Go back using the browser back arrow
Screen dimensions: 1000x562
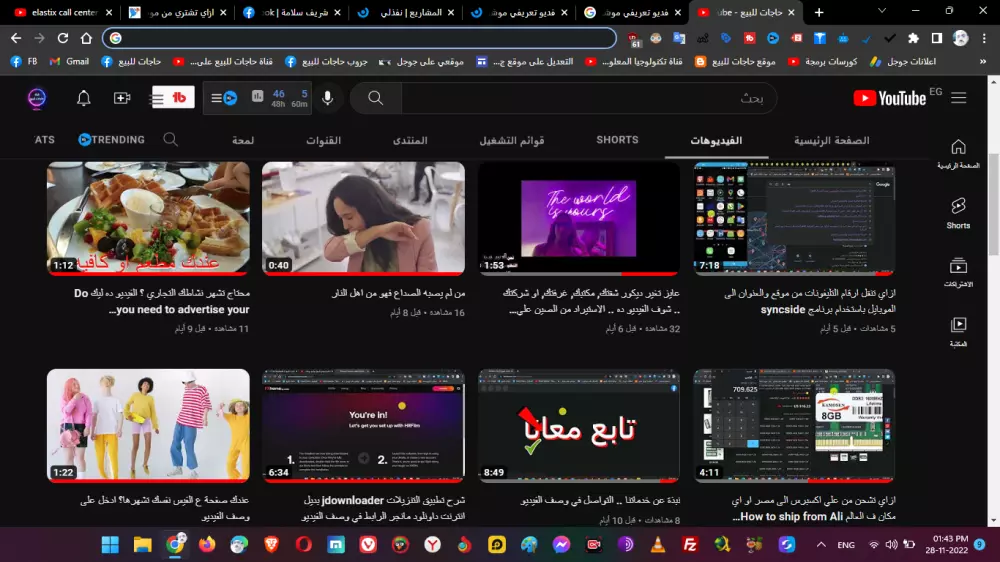[x=16, y=38]
